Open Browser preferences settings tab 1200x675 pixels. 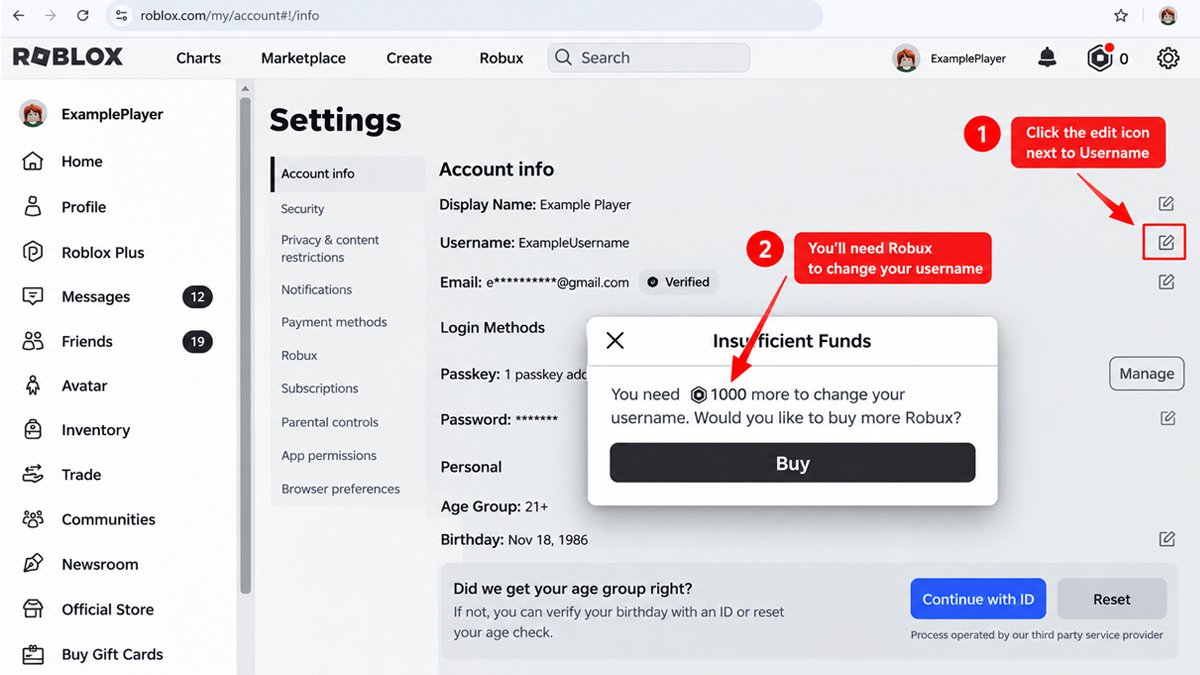pos(340,489)
